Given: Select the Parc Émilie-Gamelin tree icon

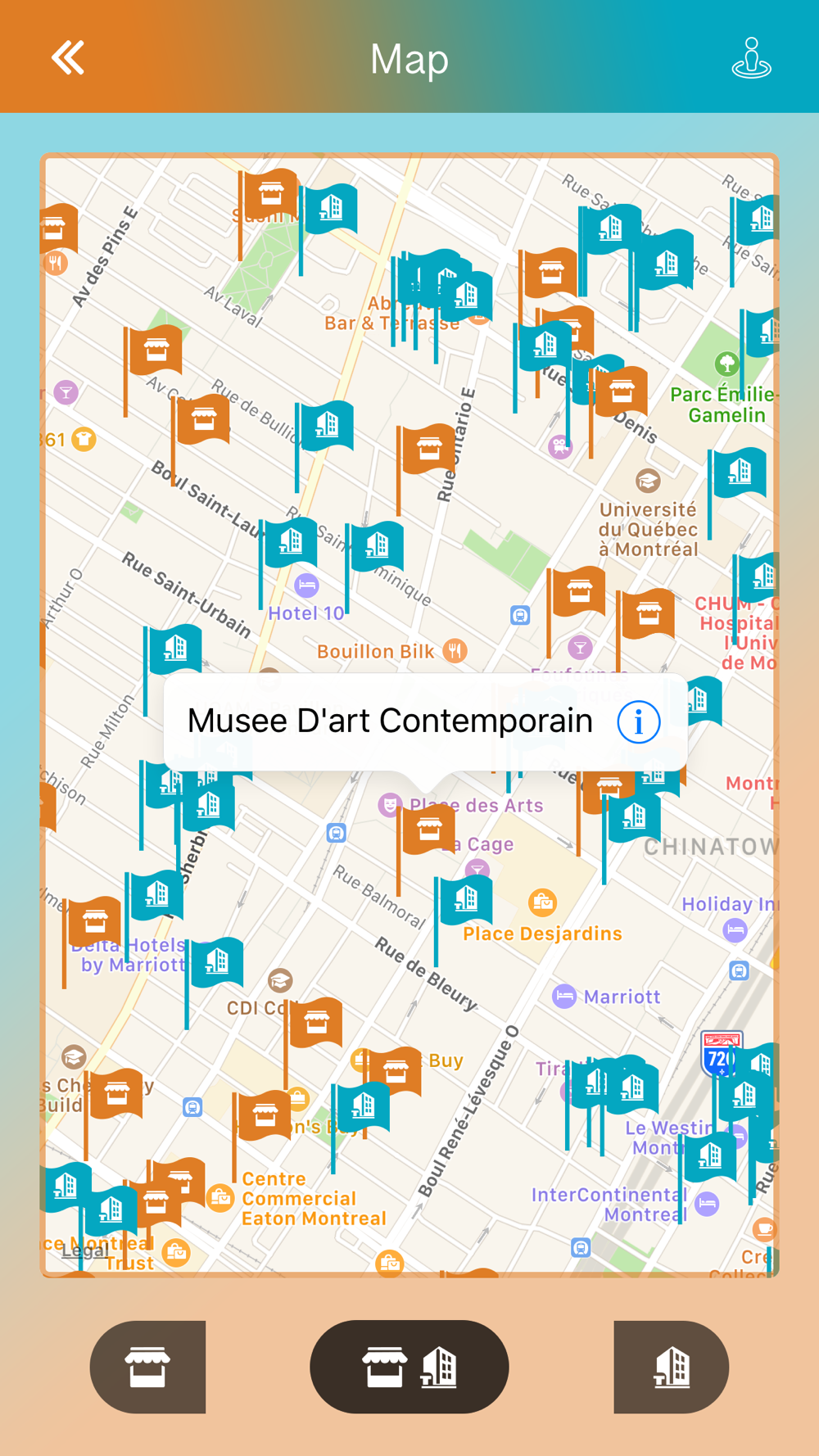Looking at the screenshot, I should pos(726,363).
